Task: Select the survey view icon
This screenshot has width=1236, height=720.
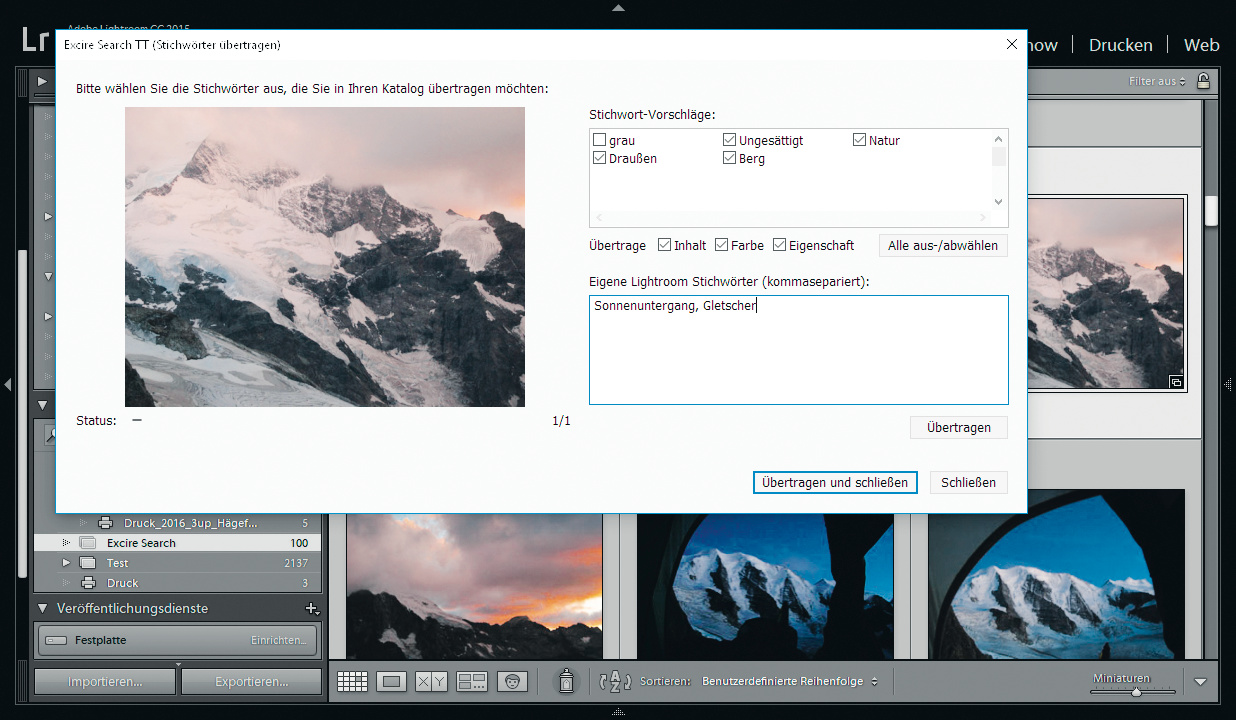Action: (471, 682)
